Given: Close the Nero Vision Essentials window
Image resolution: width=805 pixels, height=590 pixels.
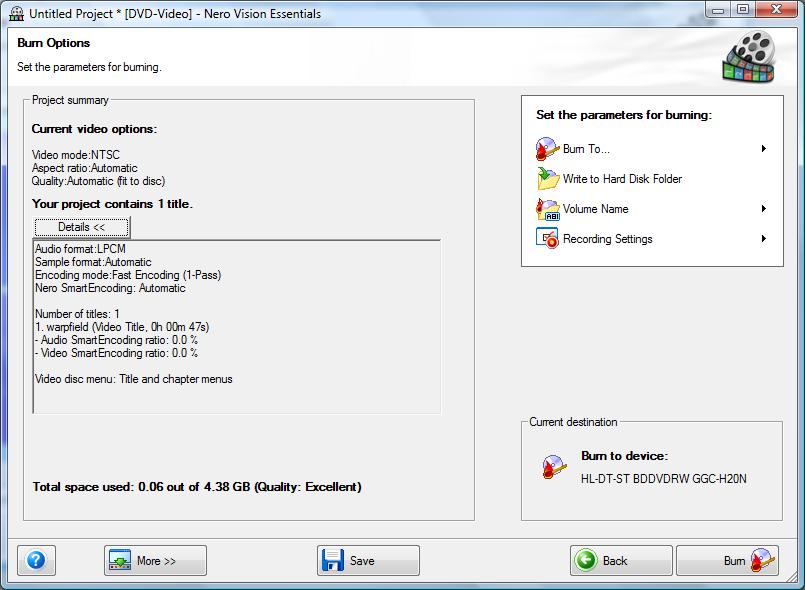Looking at the screenshot, I should tap(776, 9).
